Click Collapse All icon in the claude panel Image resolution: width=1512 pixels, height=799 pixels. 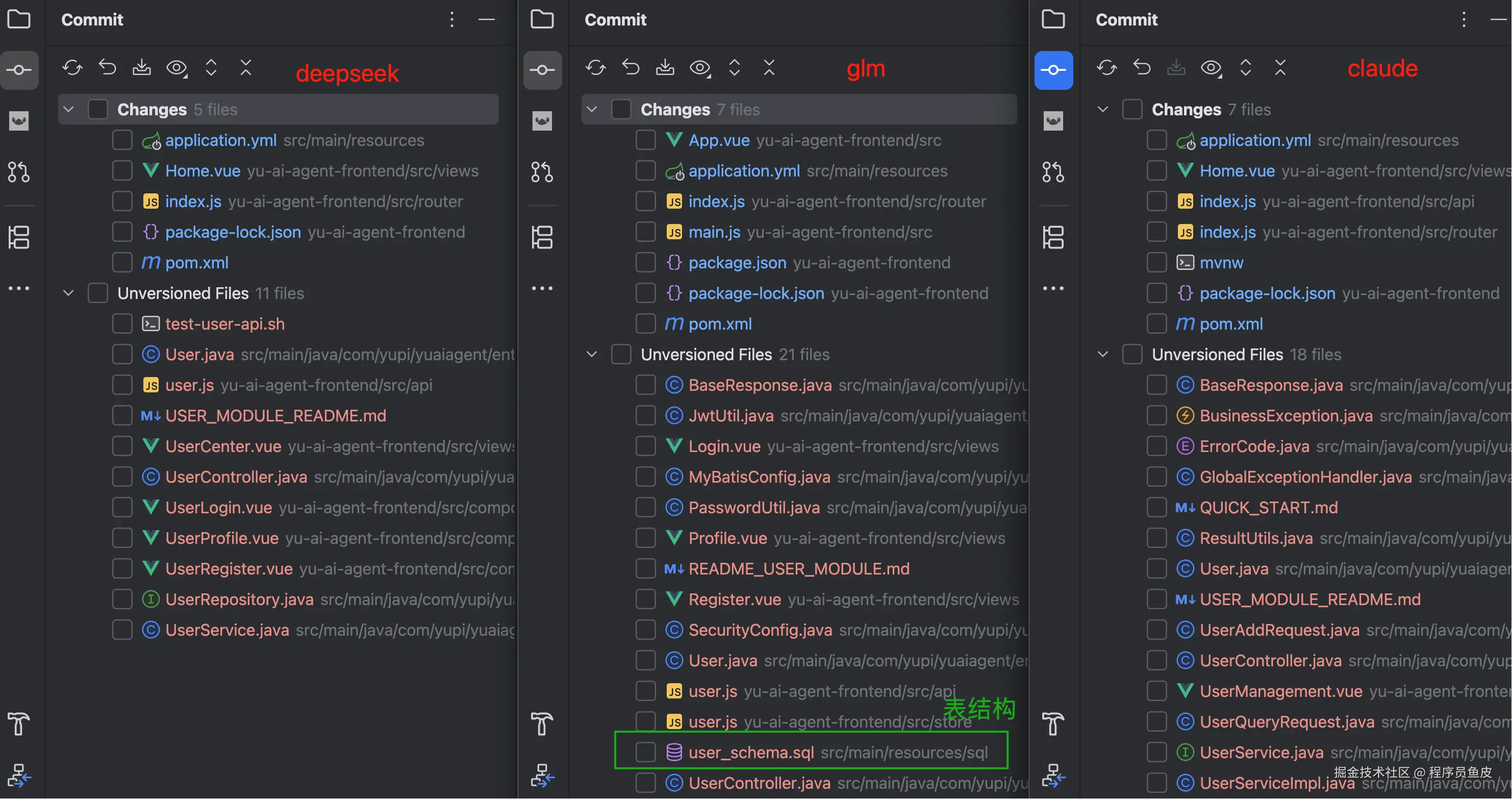pyautogui.click(x=1280, y=67)
